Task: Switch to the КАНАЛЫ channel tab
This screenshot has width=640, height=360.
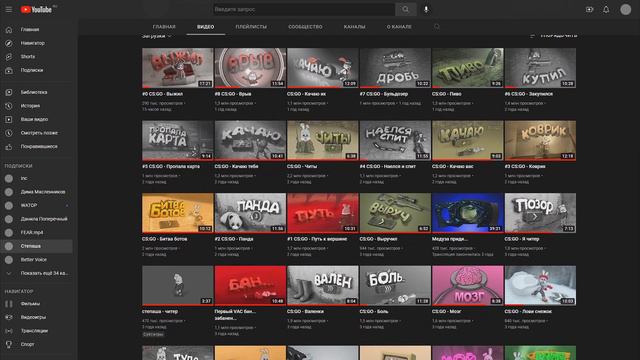Action: coord(354,27)
